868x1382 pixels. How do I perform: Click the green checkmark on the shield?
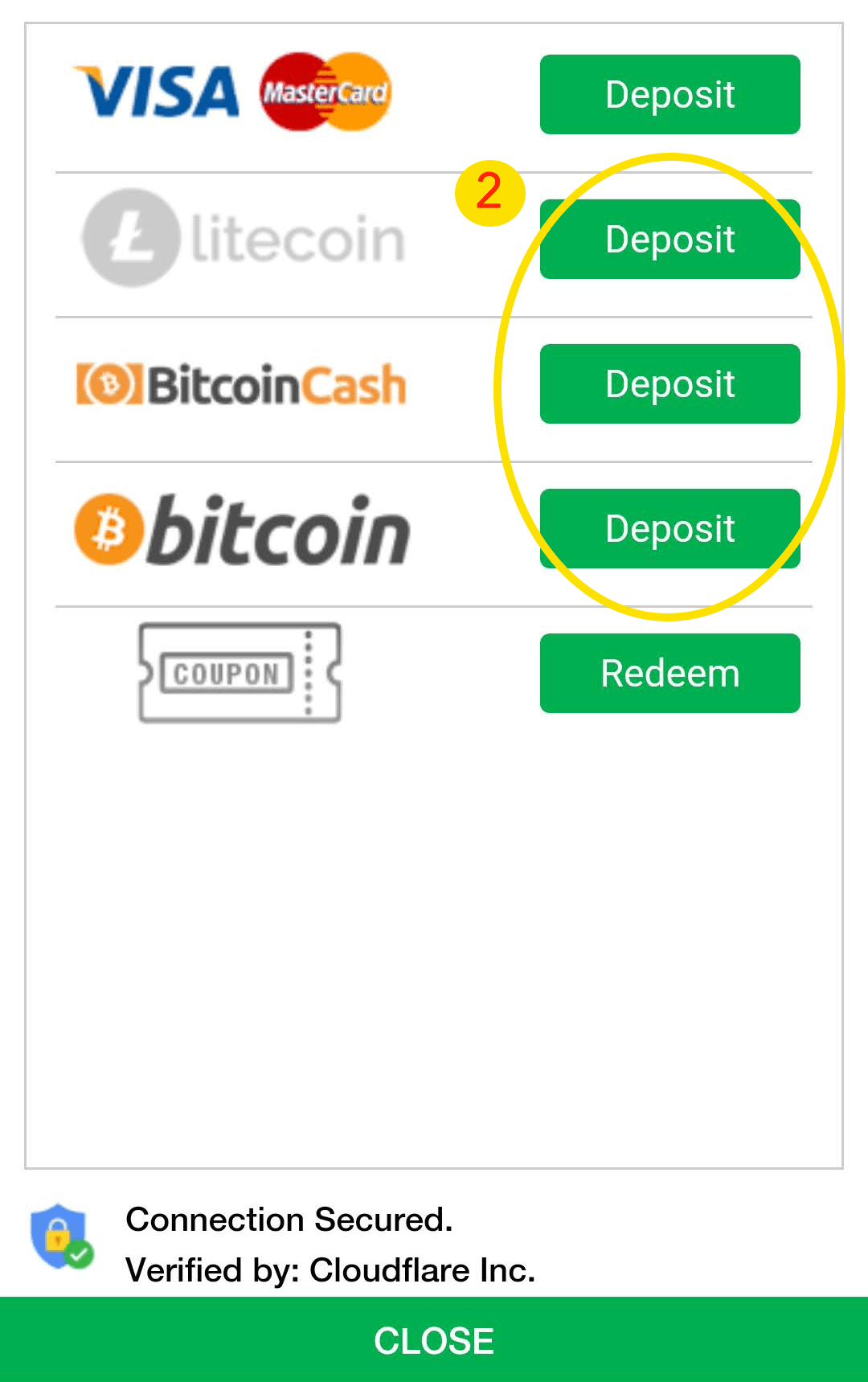point(79,1254)
